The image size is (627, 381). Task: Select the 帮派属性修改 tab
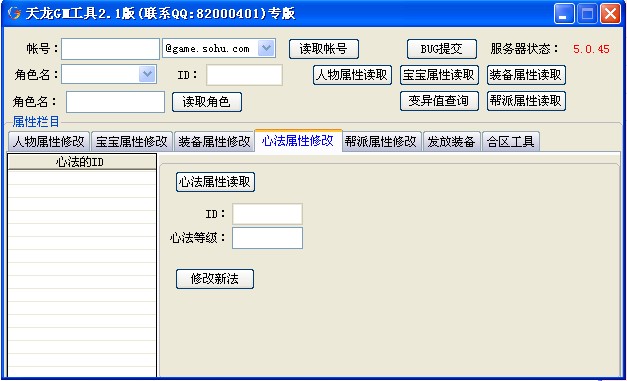pos(381,142)
